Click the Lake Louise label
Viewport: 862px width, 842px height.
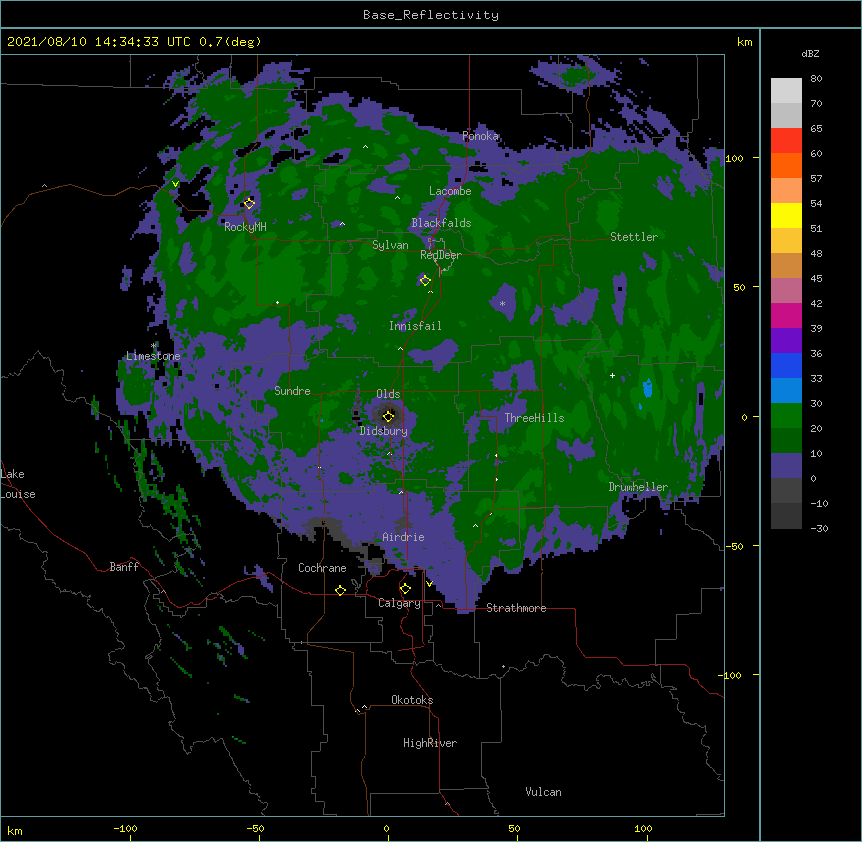click(x=18, y=484)
